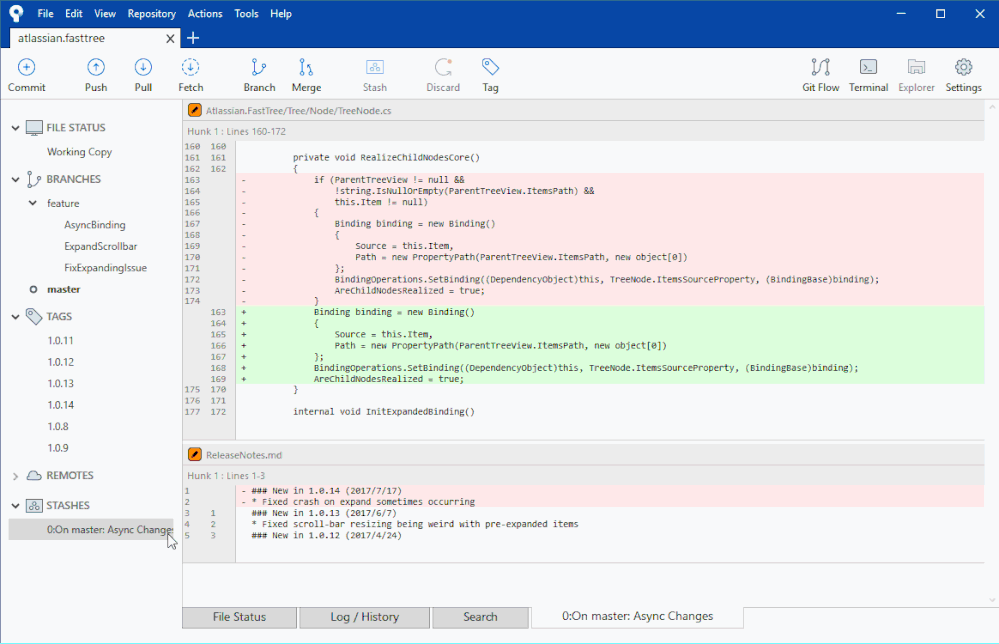
Task: Click the Commit toolbar icon
Action: (x=26, y=67)
